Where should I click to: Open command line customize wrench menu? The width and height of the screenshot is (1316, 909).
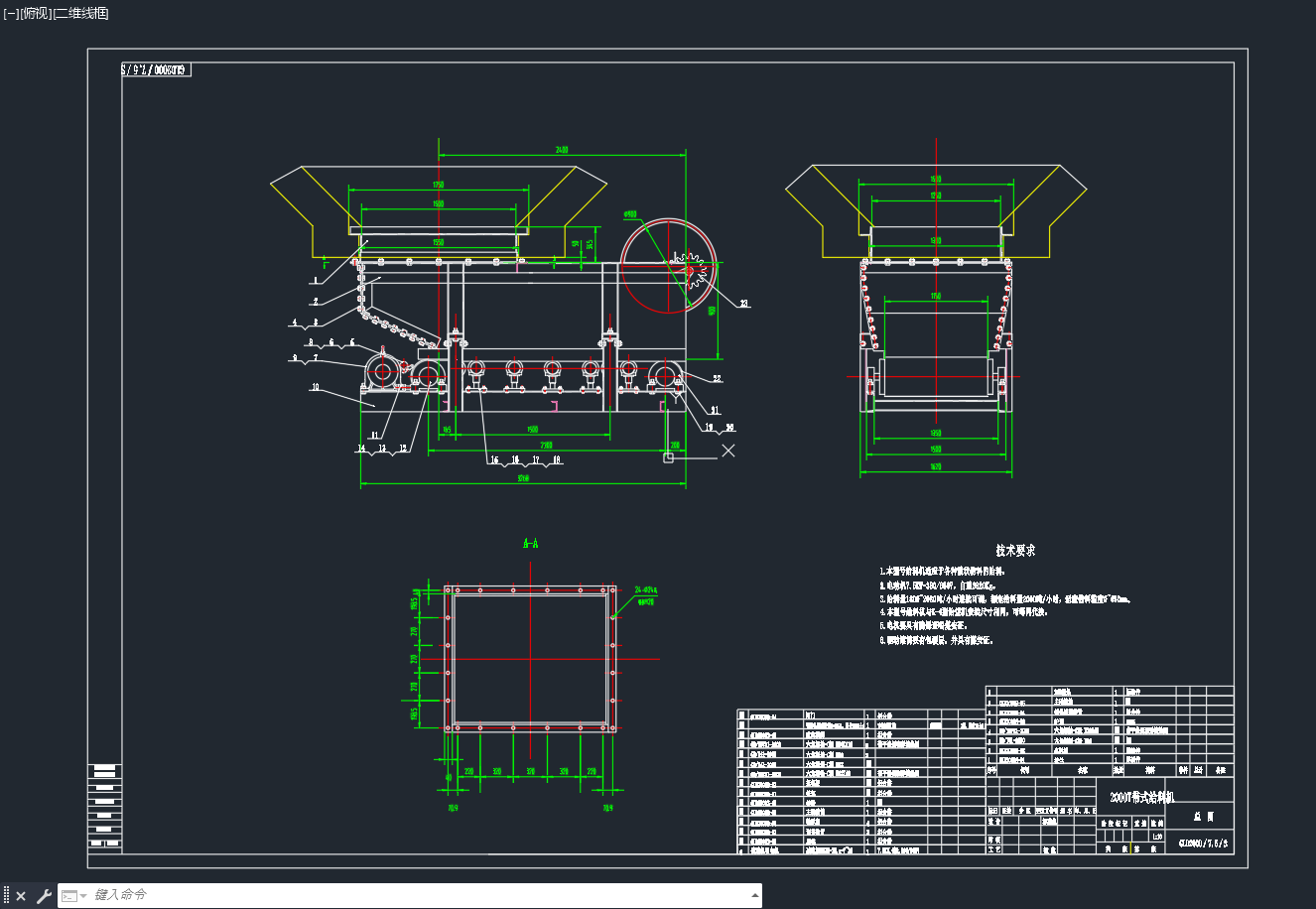tap(44, 896)
